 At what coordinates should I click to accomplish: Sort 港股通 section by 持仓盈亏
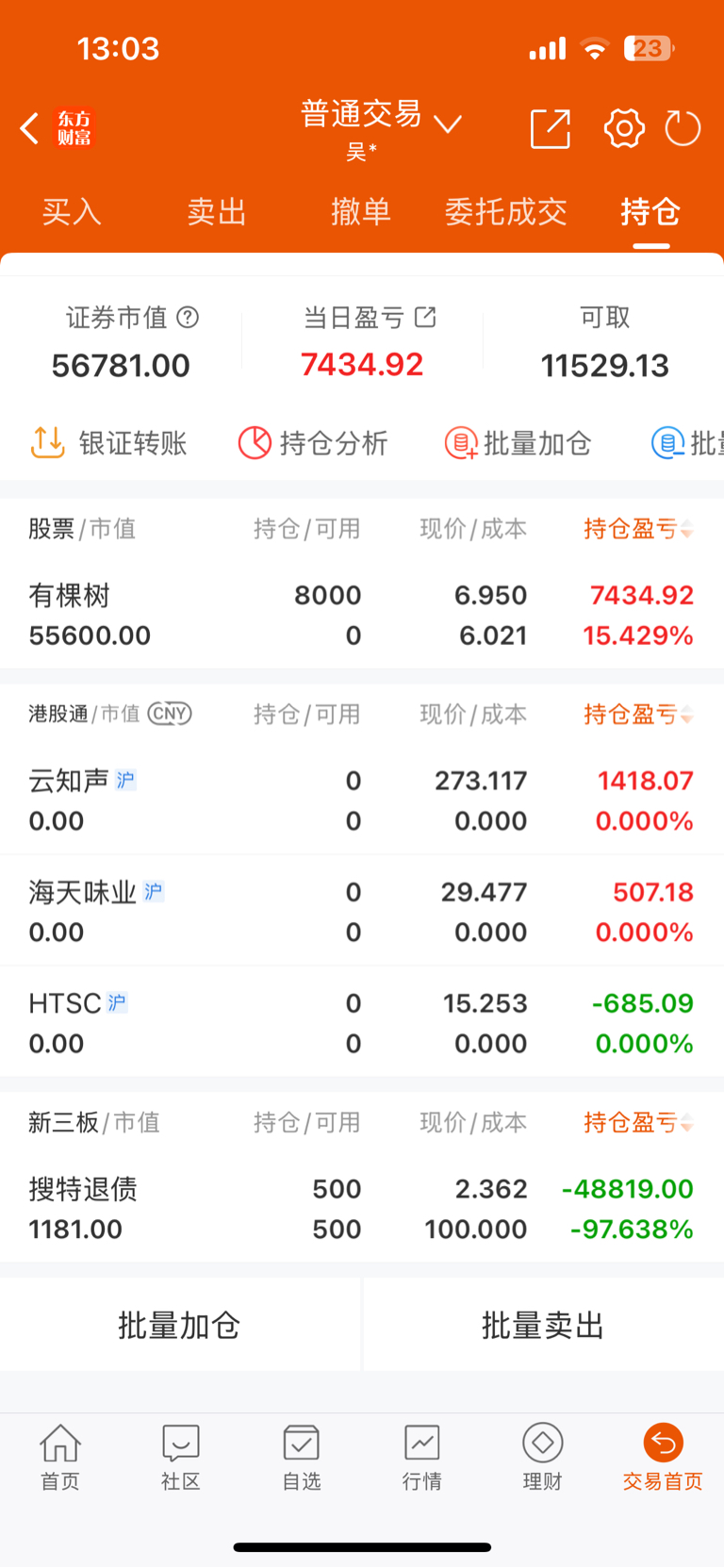pyautogui.click(x=638, y=714)
